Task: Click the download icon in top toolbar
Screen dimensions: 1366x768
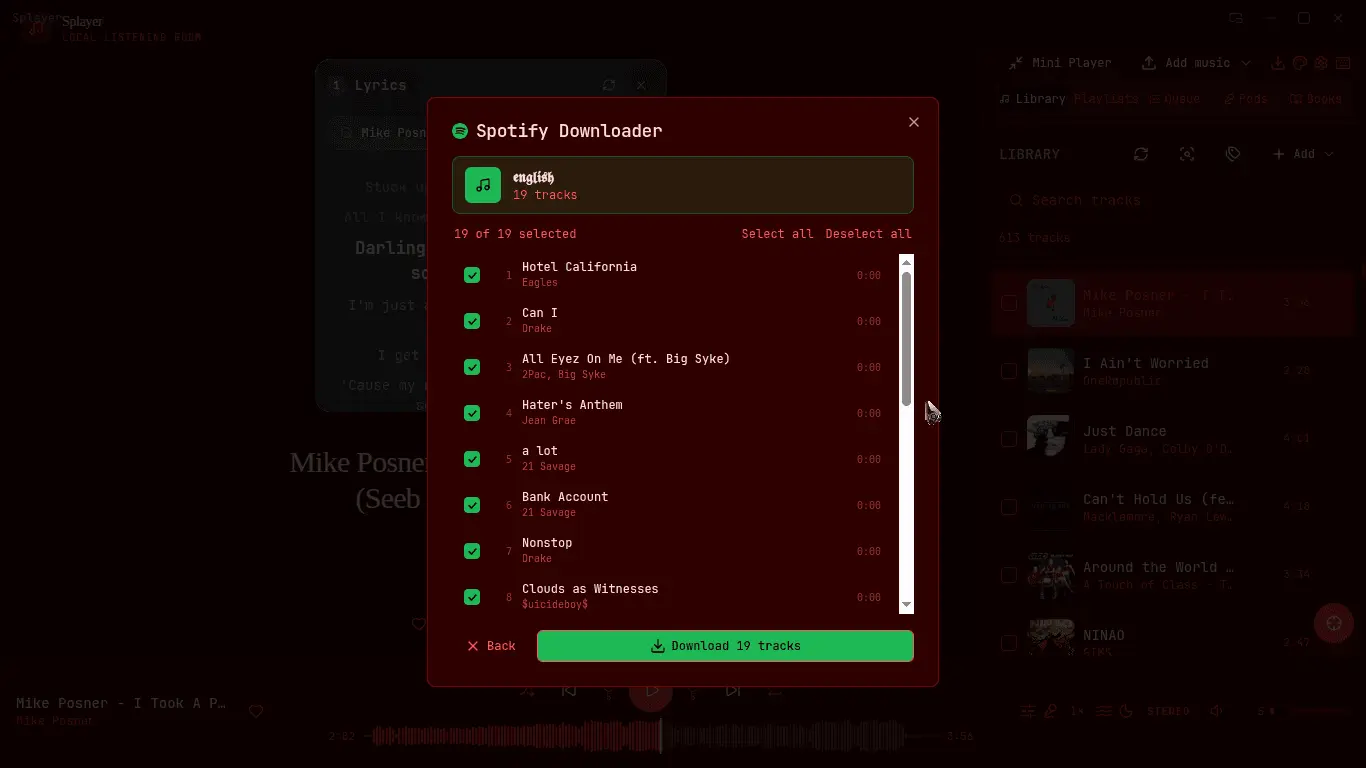Action: point(1278,63)
